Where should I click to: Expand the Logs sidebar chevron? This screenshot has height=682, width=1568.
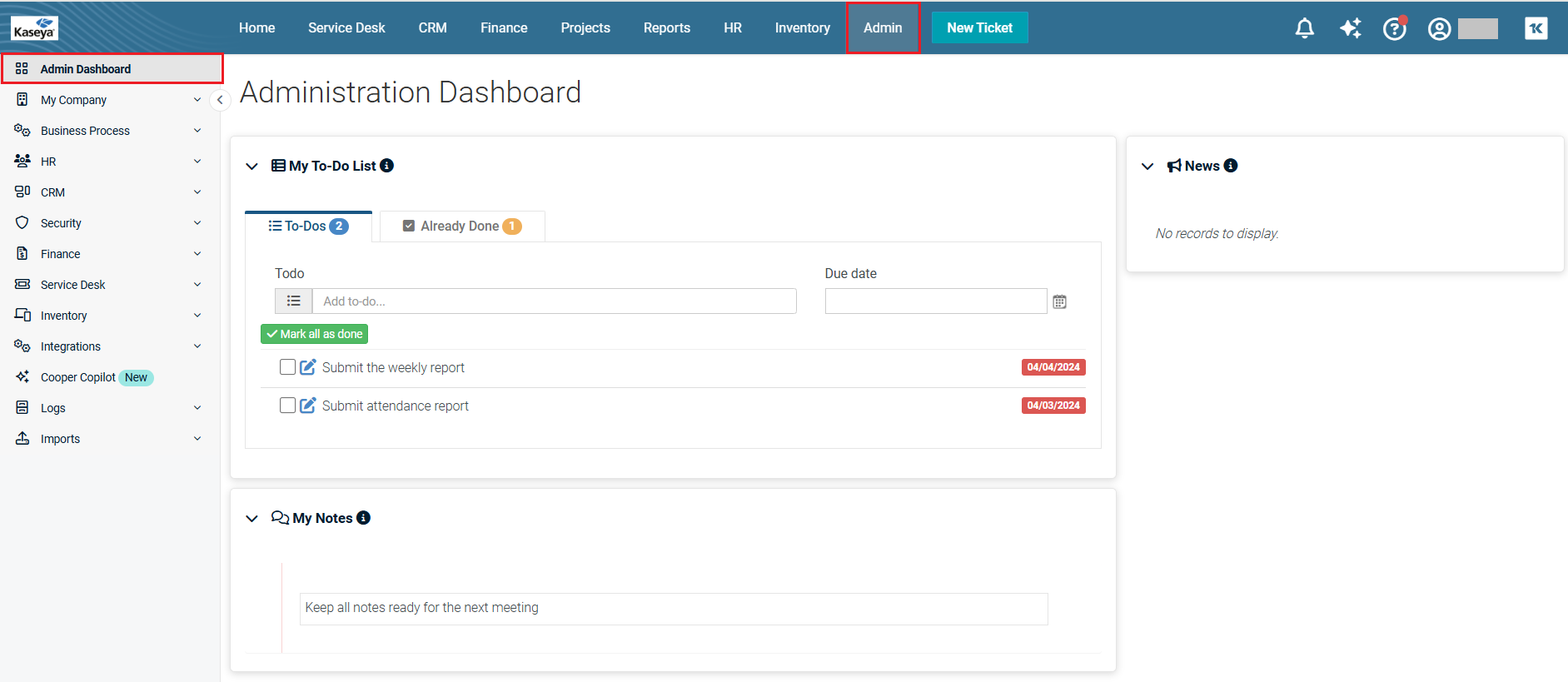pos(197,408)
